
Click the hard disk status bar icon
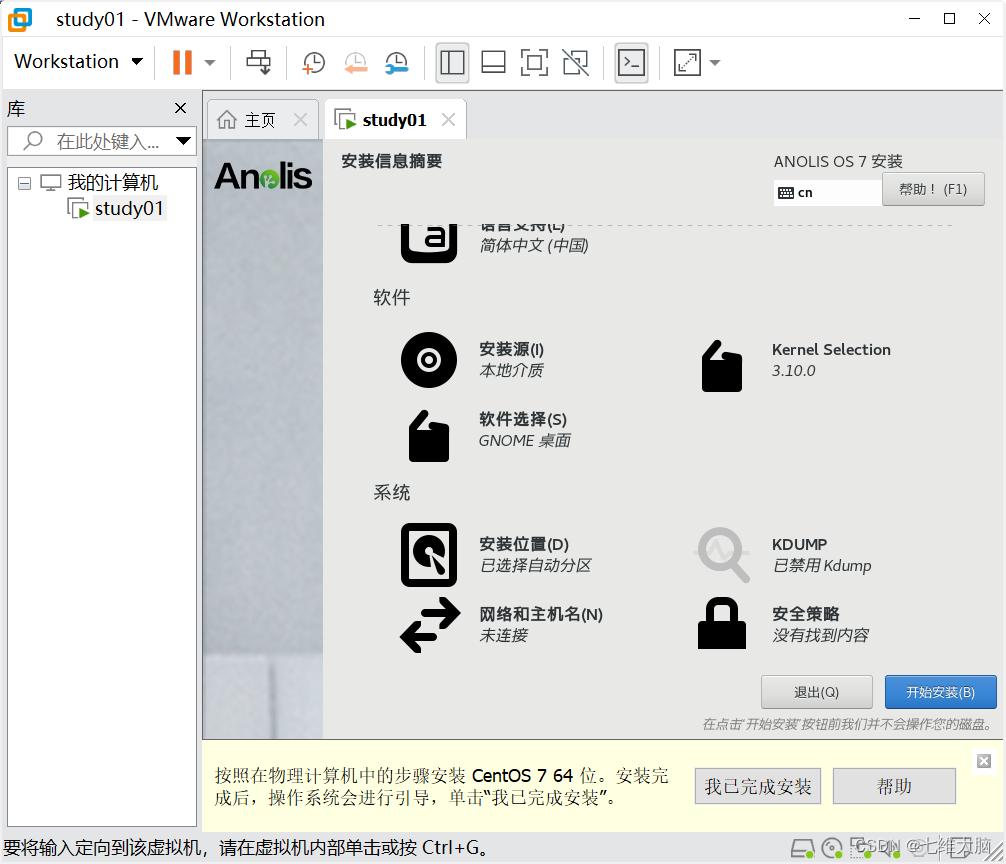click(x=802, y=849)
